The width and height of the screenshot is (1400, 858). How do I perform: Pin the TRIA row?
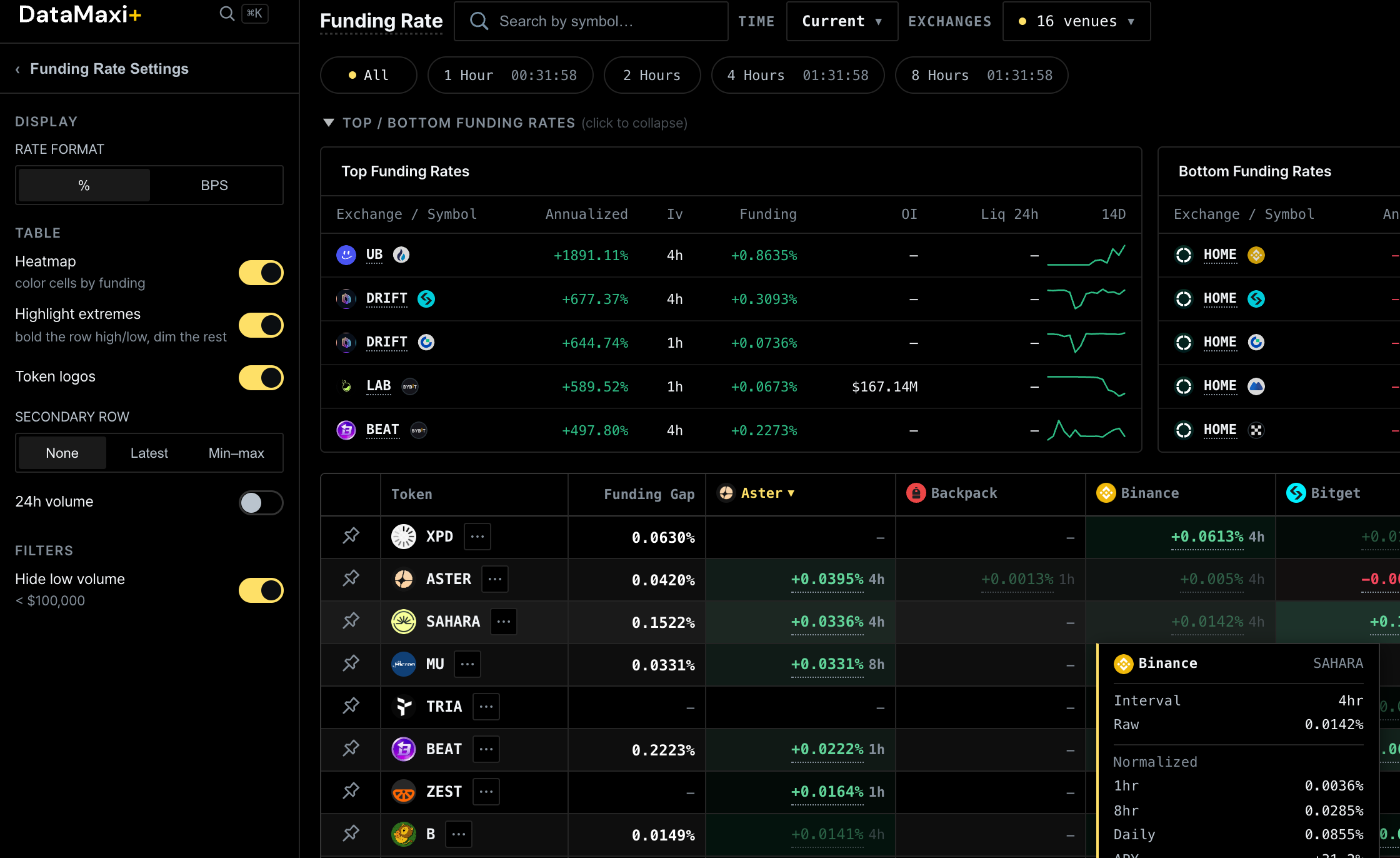(x=351, y=706)
